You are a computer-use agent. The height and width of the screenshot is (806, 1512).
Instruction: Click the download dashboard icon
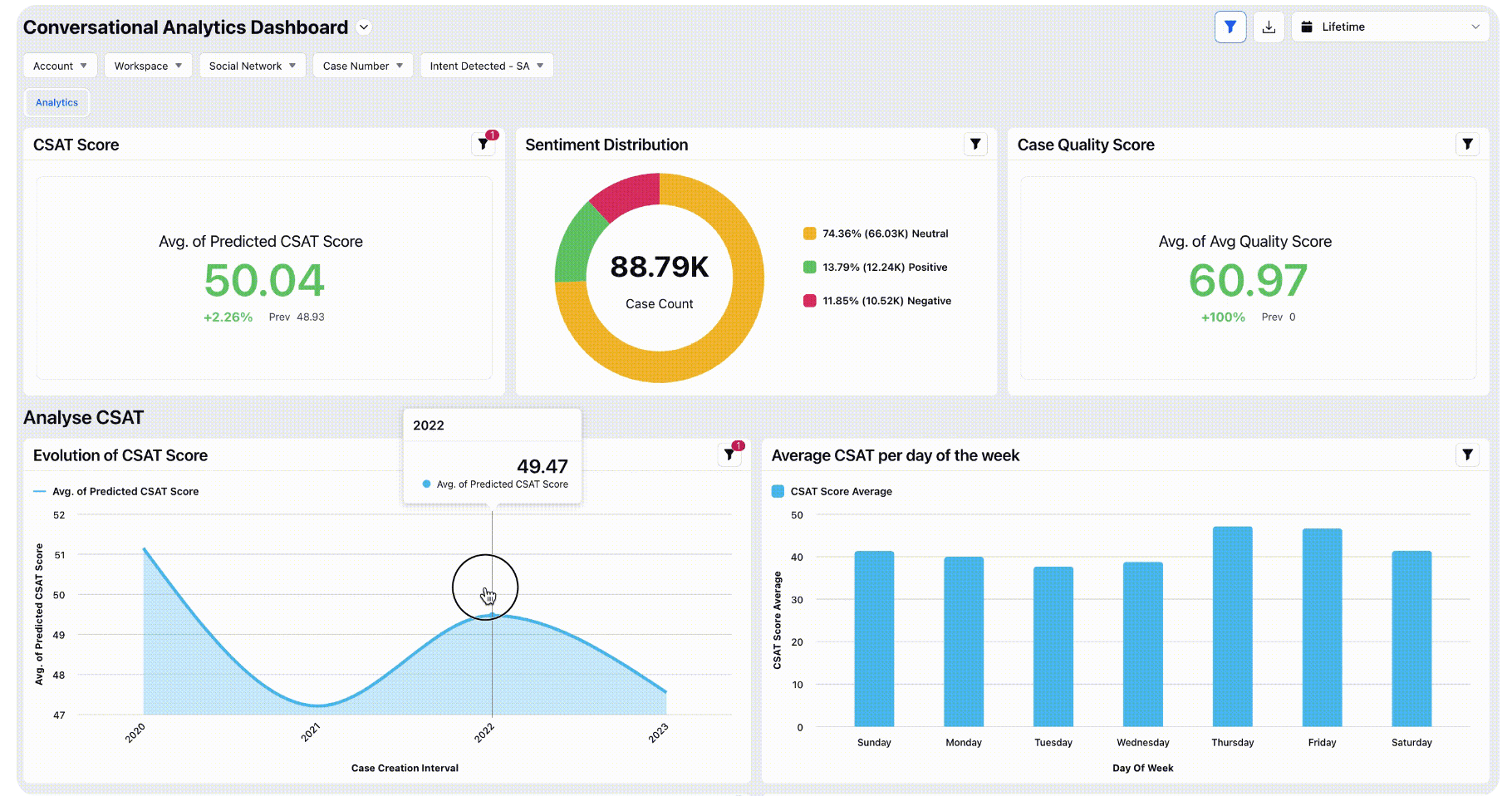[x=1269, y=27]
